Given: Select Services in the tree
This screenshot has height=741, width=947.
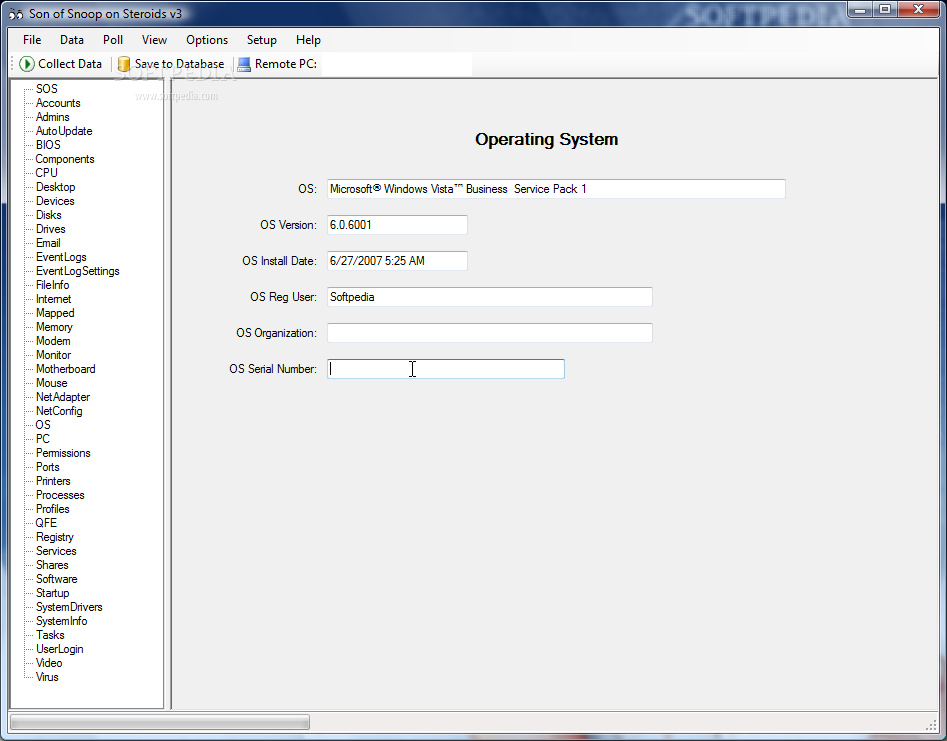Looking at the screenshot, I should point(56,551).
